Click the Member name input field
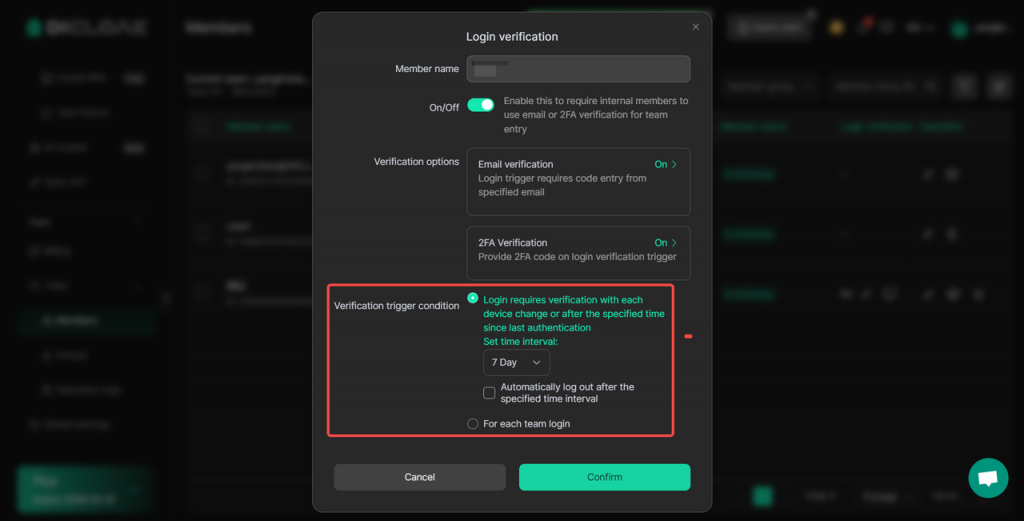This screenshot has height=521, width=1024. point(579,69)
